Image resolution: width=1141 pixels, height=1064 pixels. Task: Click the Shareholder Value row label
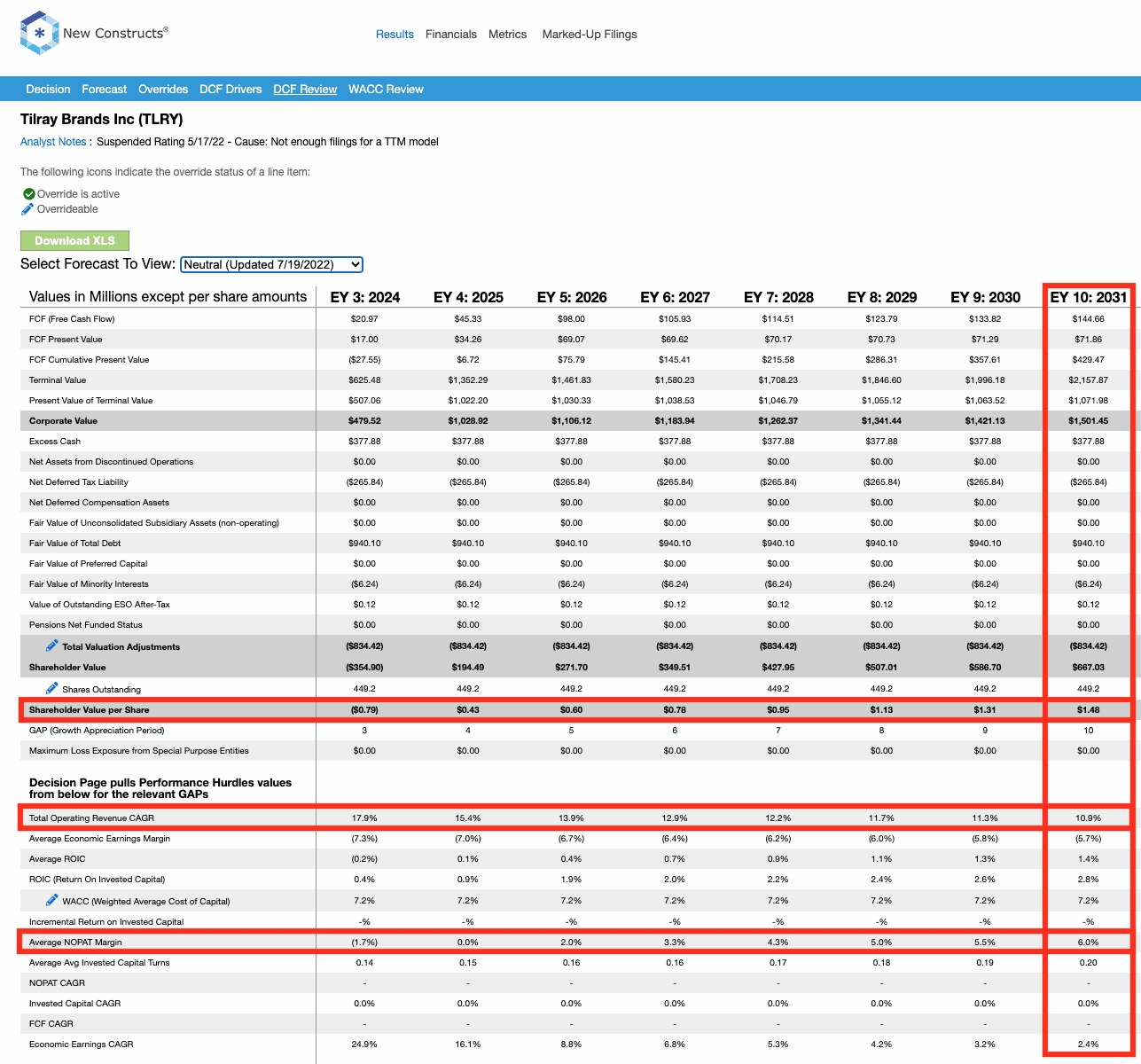(67, 668)
